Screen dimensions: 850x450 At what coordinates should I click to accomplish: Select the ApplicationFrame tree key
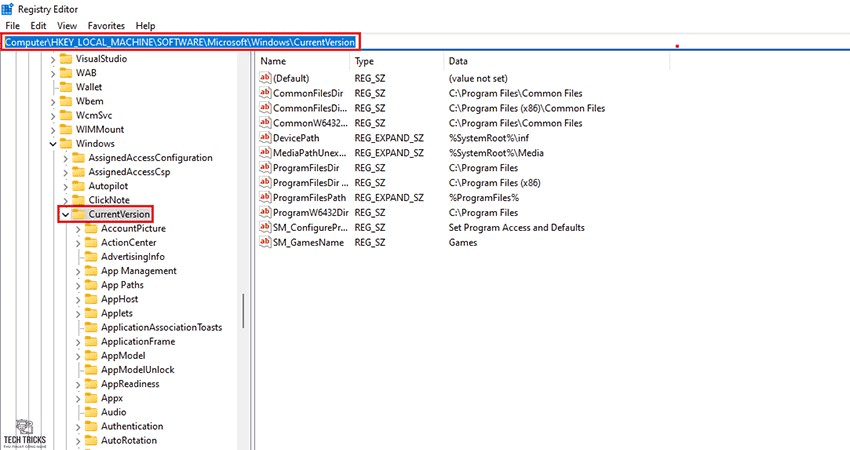[138, 342]
